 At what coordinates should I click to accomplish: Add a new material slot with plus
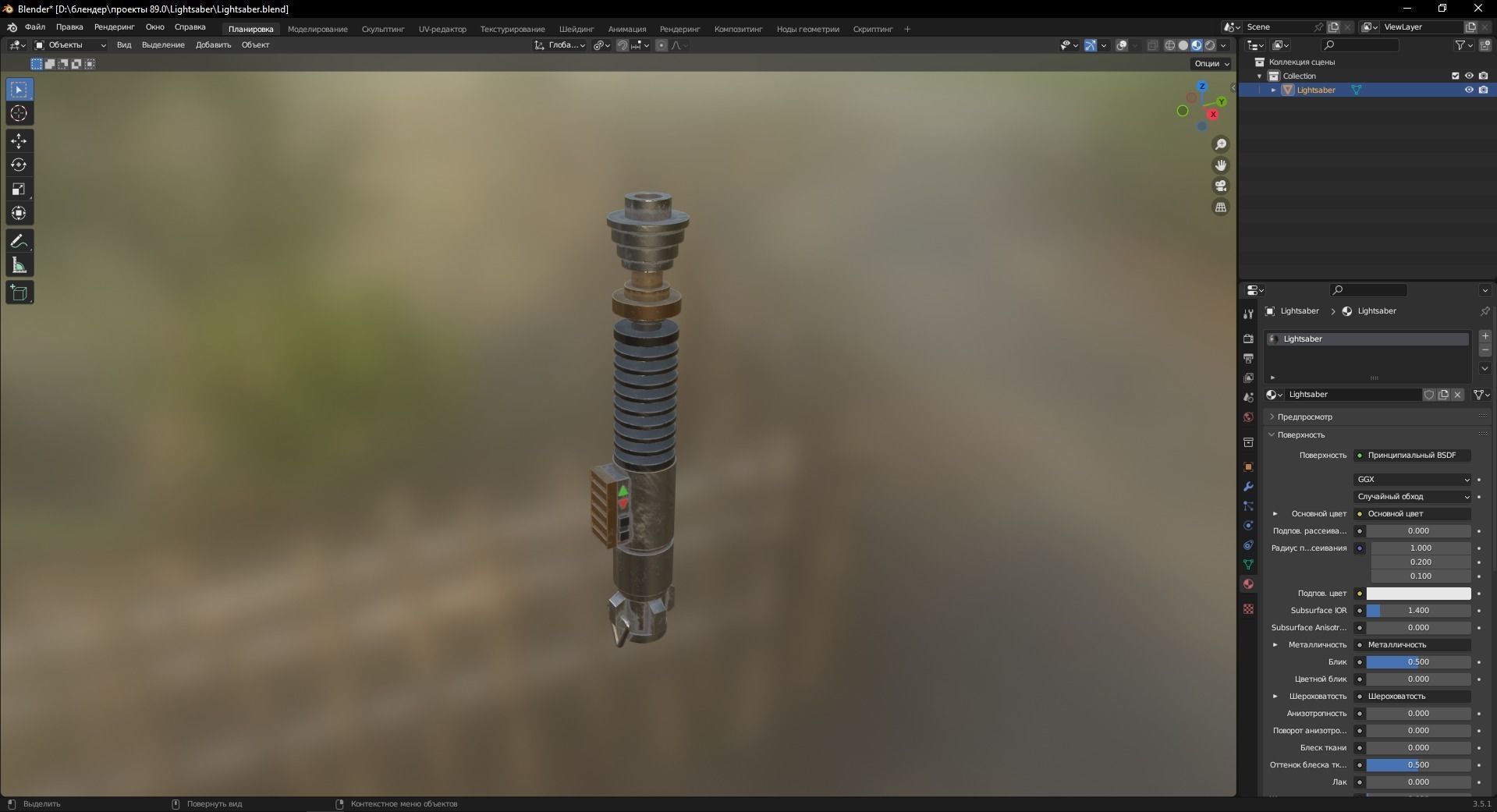[x=1485, y=336]
